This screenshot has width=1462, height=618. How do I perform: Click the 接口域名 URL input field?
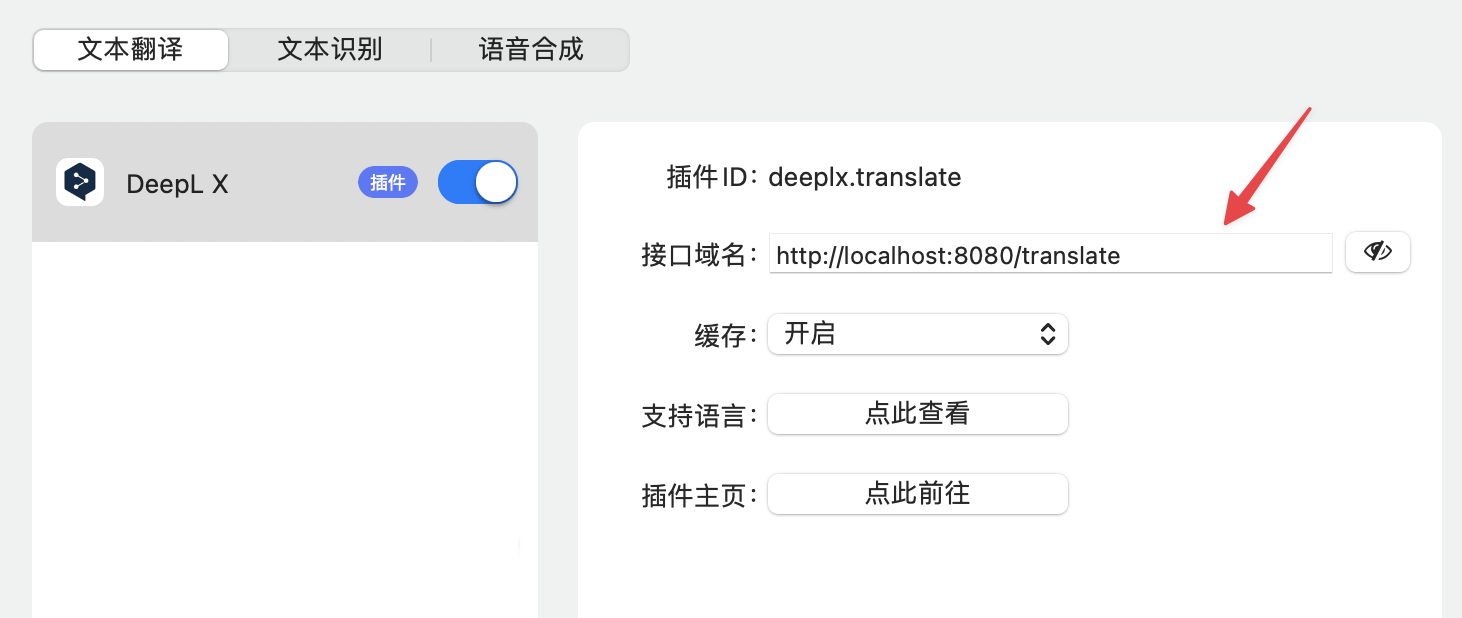click(x=1051, y=254)
